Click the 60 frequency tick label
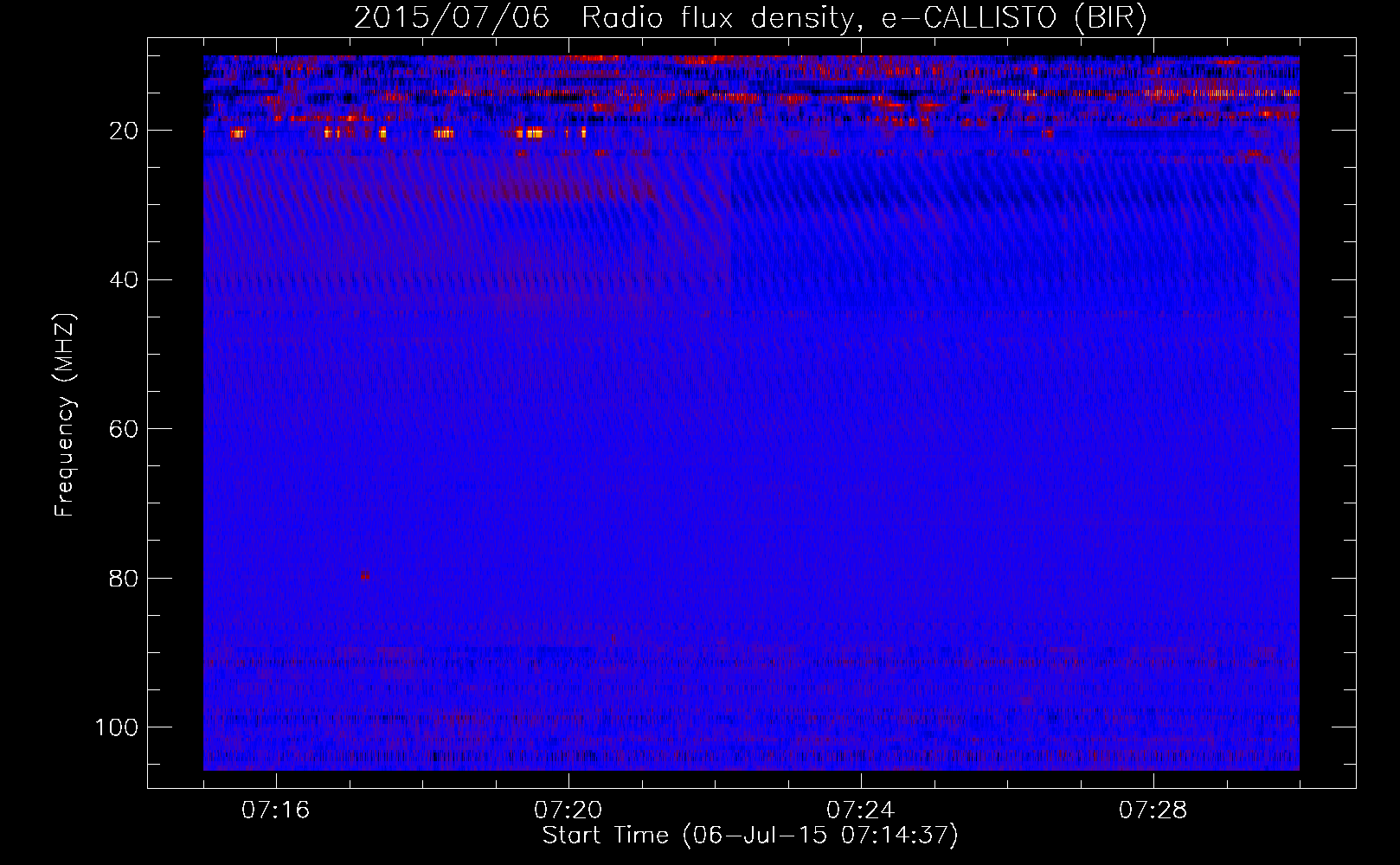This screenshot has width=1400, height=865. click(x=124, y=429)
